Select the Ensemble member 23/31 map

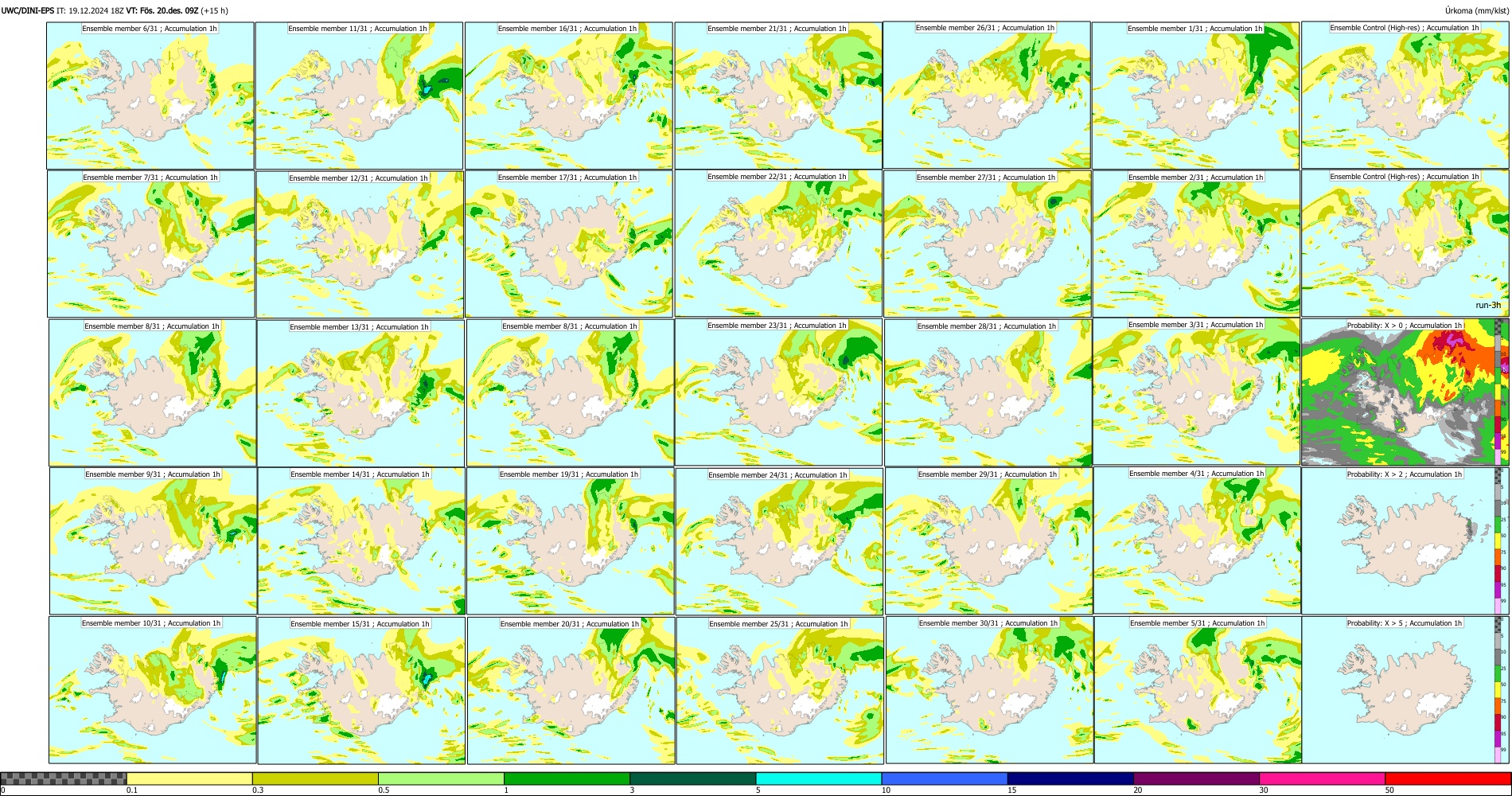pyautogui.click(x=778, y=392)
